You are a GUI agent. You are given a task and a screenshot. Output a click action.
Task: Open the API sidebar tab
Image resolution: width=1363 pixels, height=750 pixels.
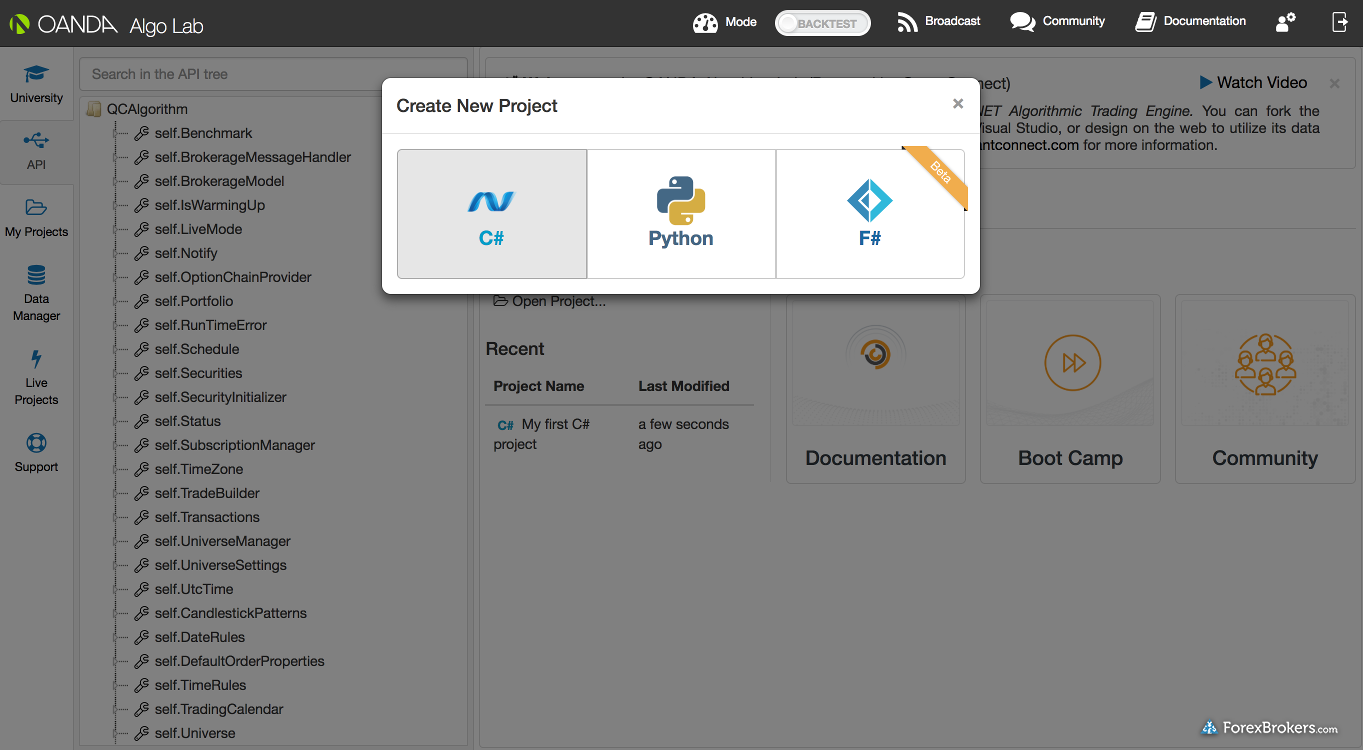pyautogui.click(x=37, y=150)
